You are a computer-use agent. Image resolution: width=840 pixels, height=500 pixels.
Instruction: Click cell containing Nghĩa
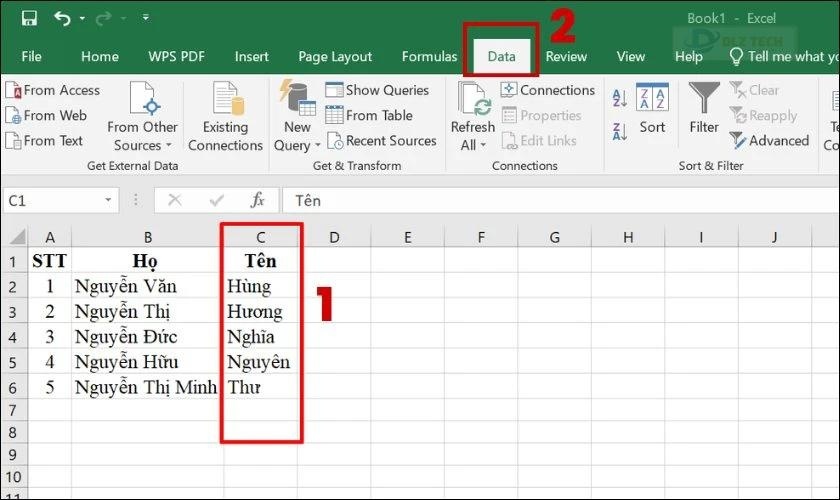[260, 337]
